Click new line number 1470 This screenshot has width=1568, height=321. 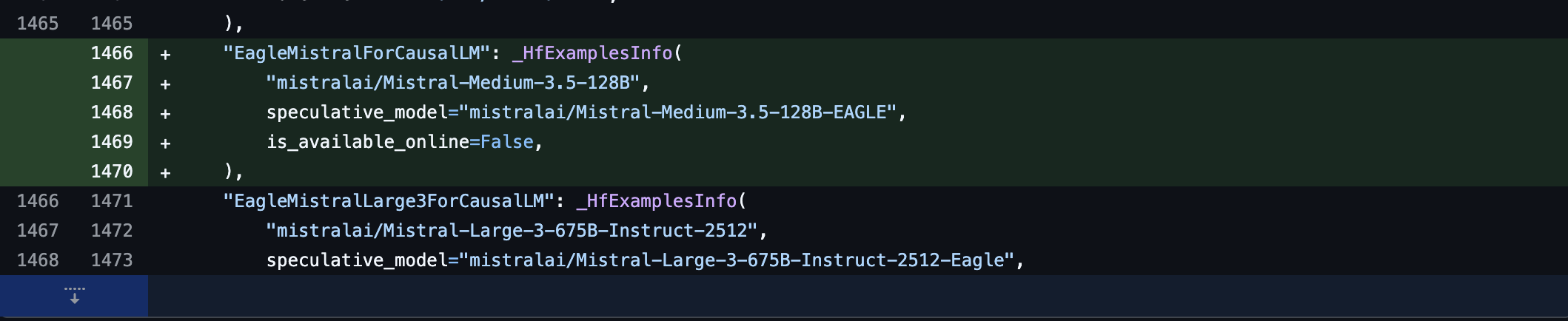[x=112, y=172]
